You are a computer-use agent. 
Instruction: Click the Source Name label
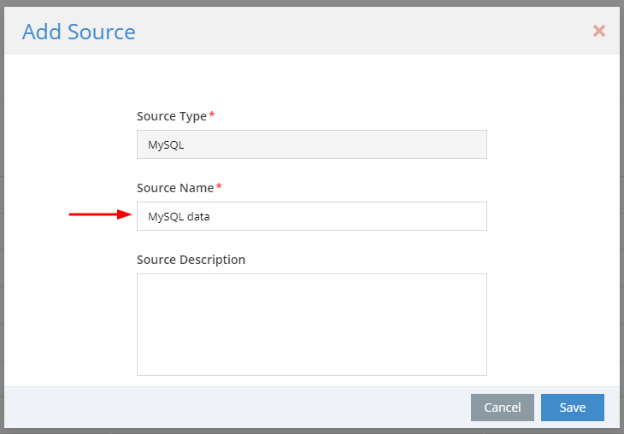tap(175, 188)
